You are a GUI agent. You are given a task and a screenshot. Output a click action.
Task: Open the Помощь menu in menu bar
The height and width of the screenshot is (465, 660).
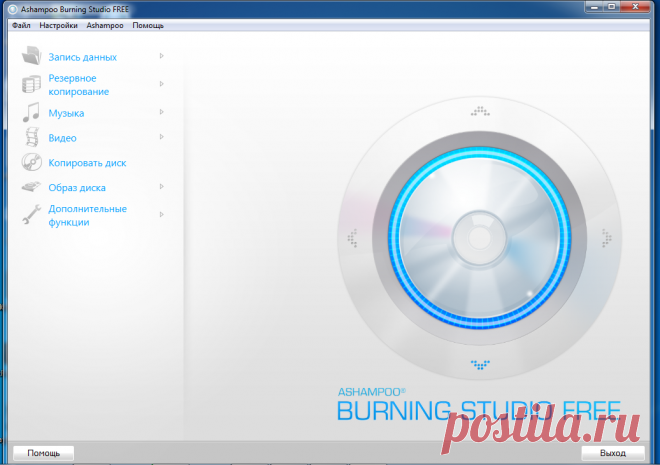pos(148,25)
